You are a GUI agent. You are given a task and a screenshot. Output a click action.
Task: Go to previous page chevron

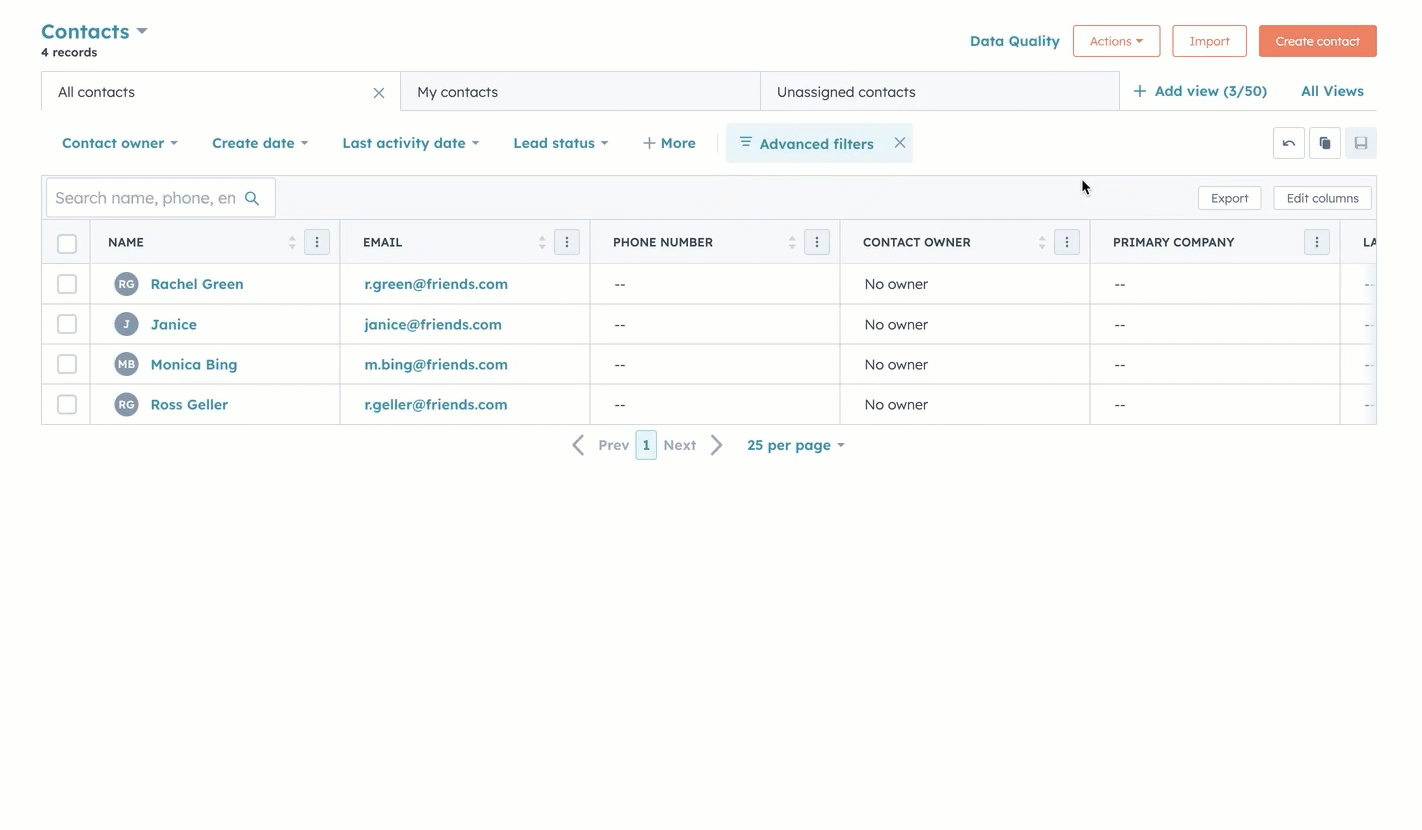[578, 445]
